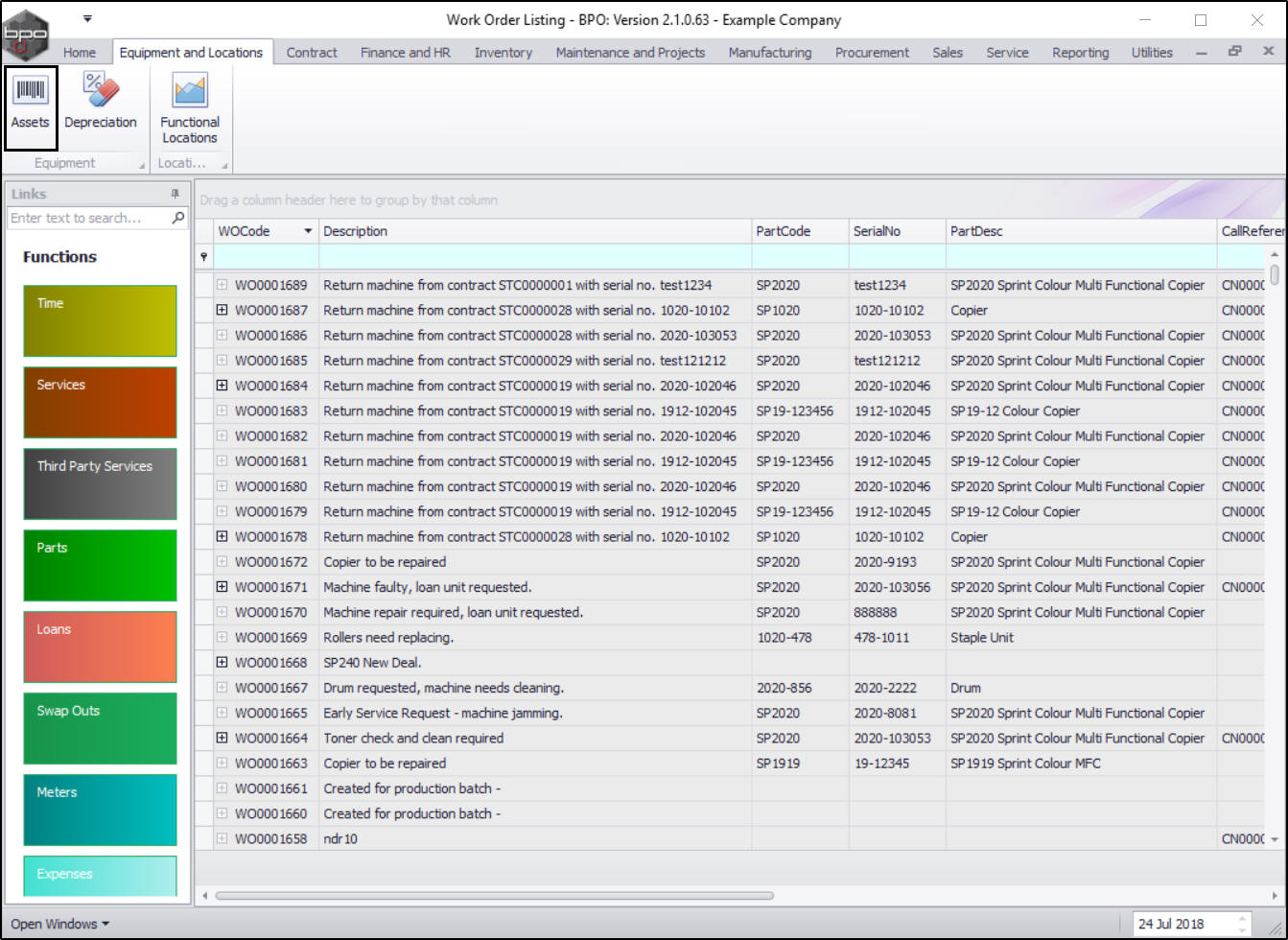Click the Expenses function tile
Screen dimensions: 1288x940
(x=100, y=876)
